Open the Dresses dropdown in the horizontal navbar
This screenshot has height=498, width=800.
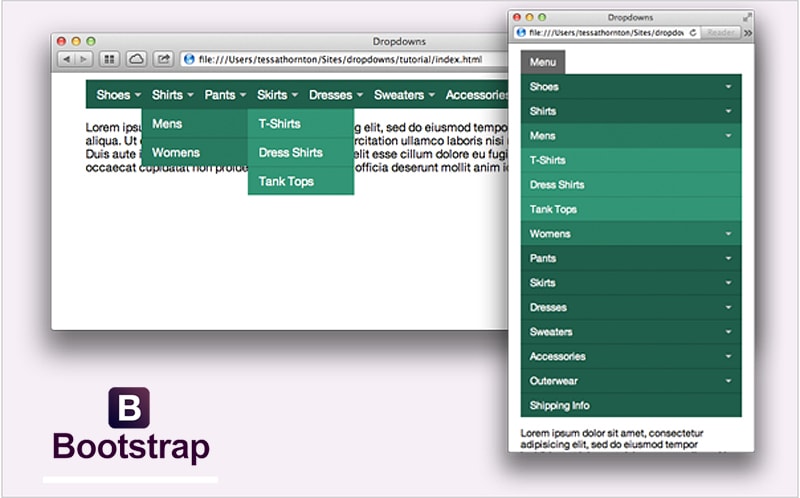tap(336, 95)
